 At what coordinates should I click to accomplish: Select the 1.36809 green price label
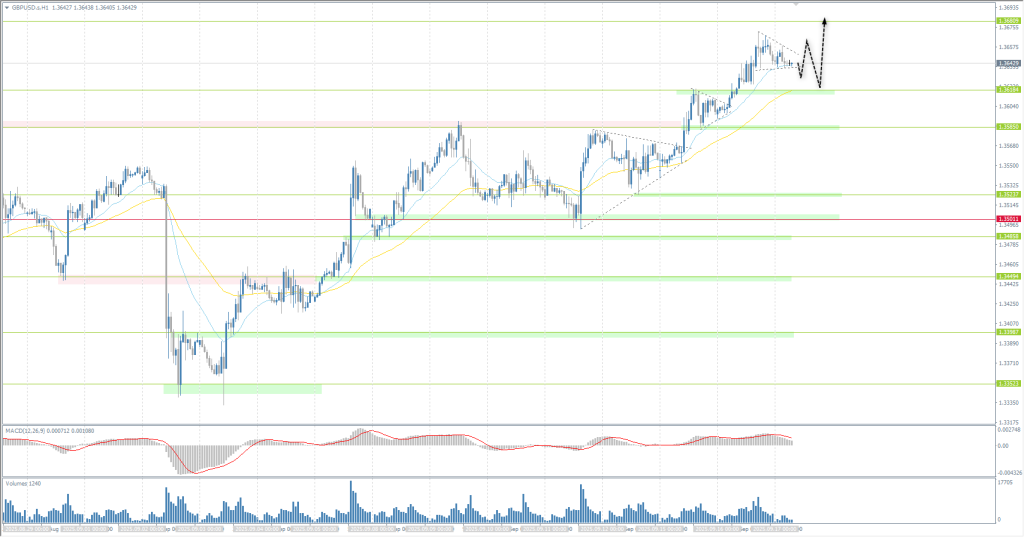point(1007,20)
